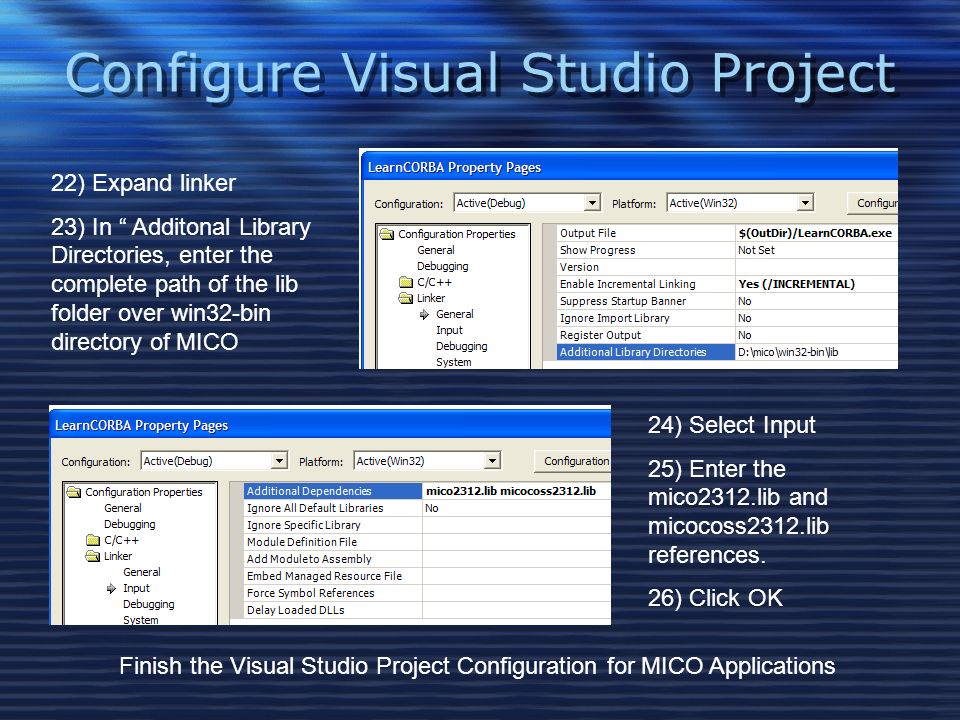Select Linker System item in lower tree

pos(141,620)
